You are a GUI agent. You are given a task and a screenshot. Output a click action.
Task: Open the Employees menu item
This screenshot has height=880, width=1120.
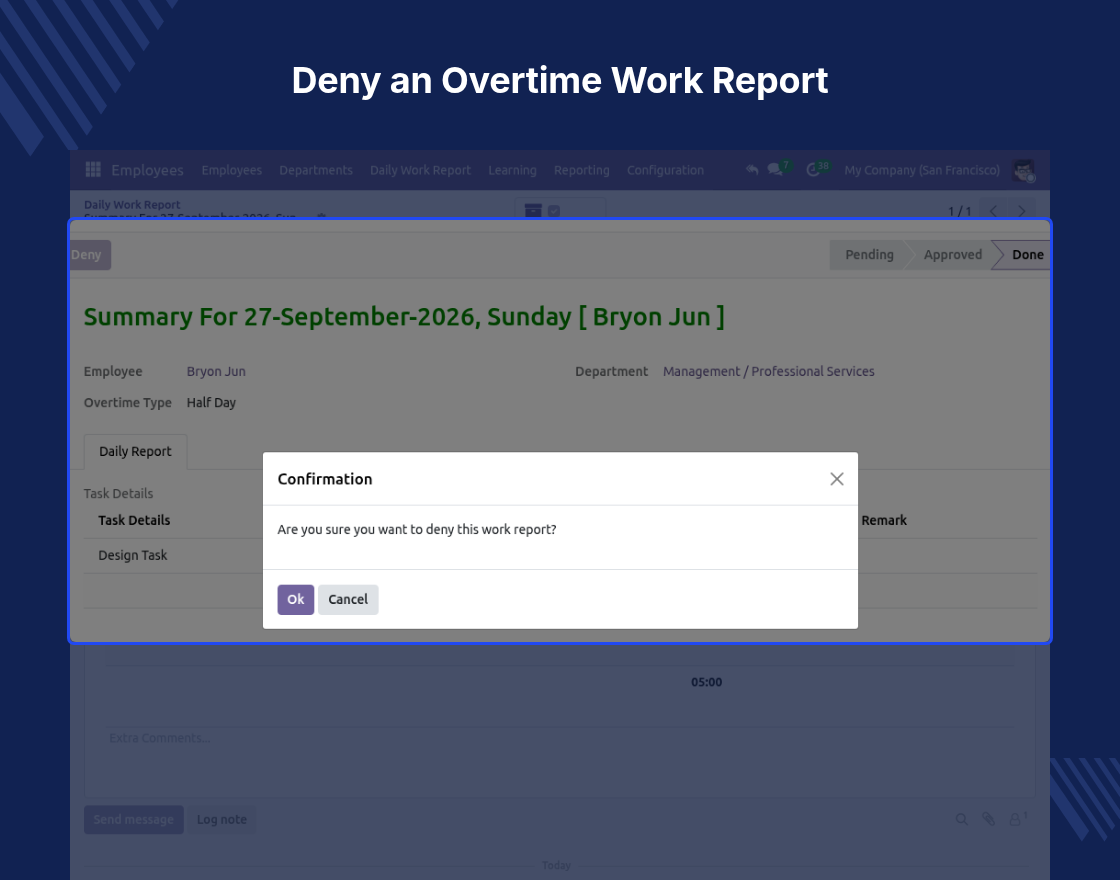[231, 170]
